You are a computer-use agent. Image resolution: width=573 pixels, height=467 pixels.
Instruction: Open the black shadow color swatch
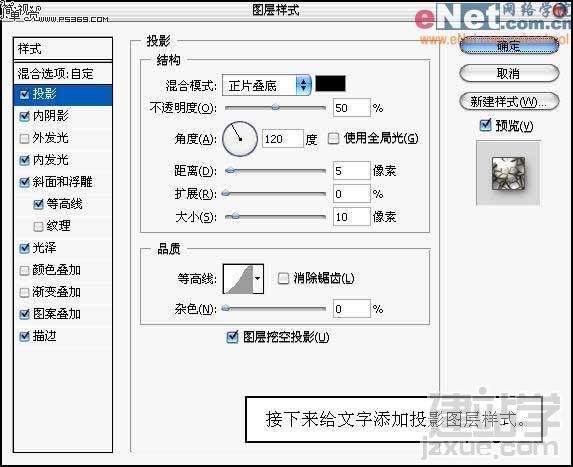coord(330,84)
